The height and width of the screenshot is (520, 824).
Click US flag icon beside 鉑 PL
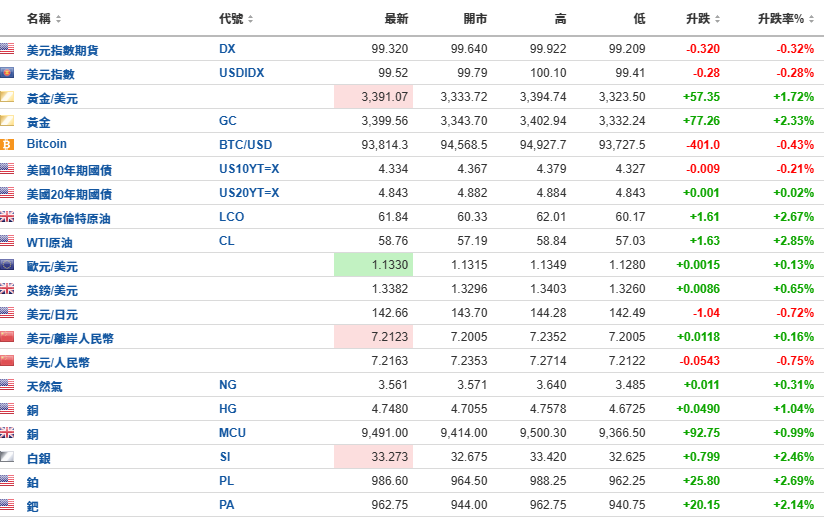click(x=7, y=481)
